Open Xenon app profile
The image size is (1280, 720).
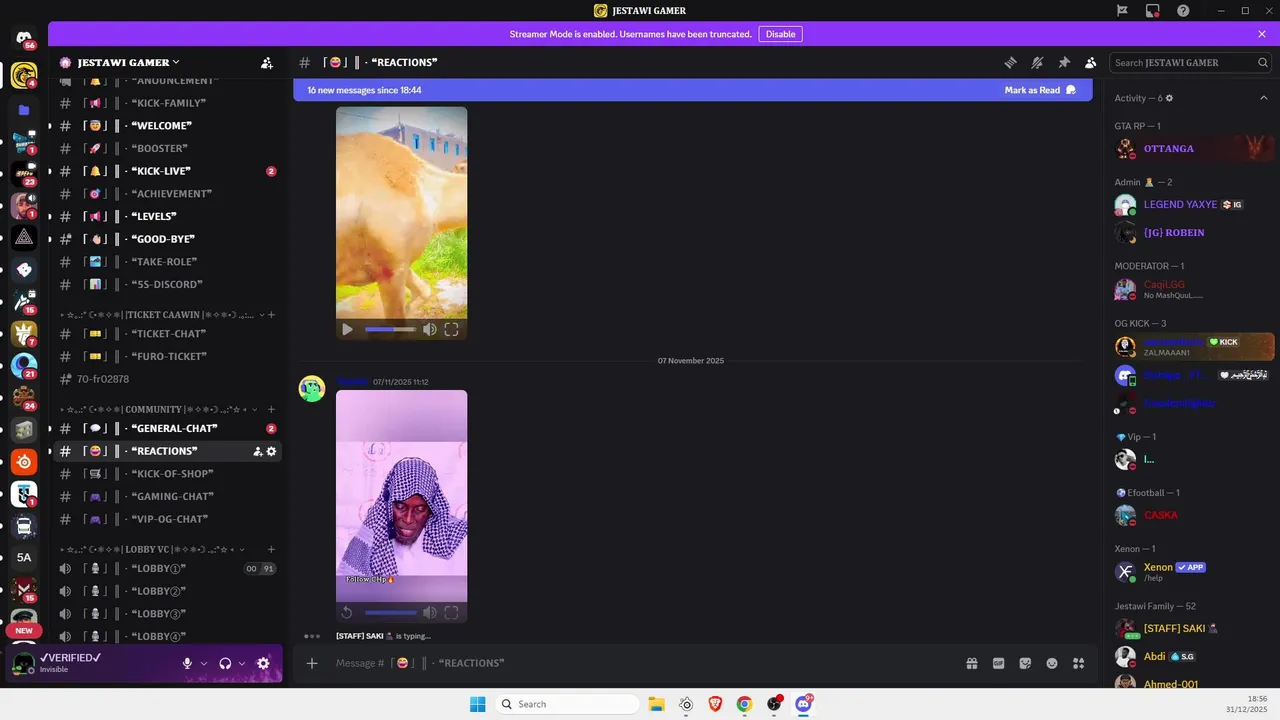click(1194, 572)
